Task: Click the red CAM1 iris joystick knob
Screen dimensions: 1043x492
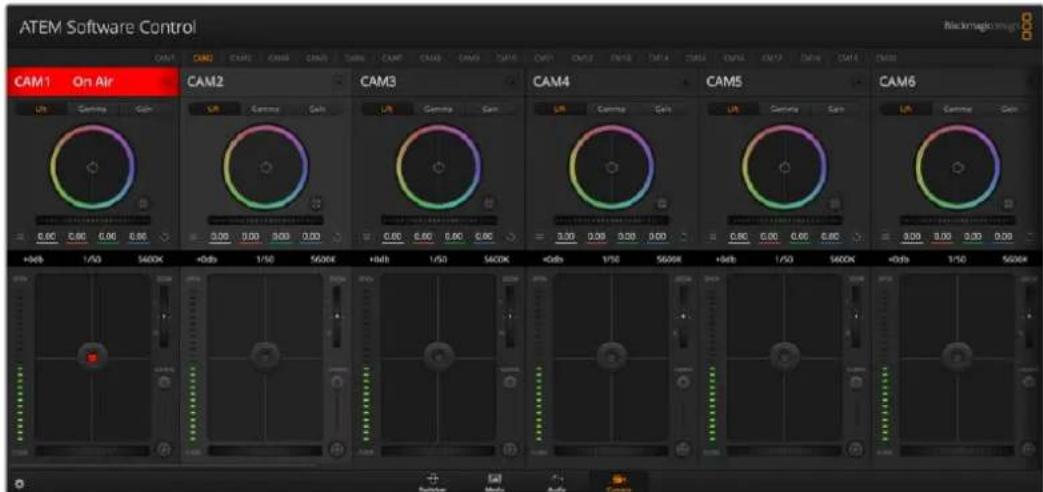Action: pos(92,357)
